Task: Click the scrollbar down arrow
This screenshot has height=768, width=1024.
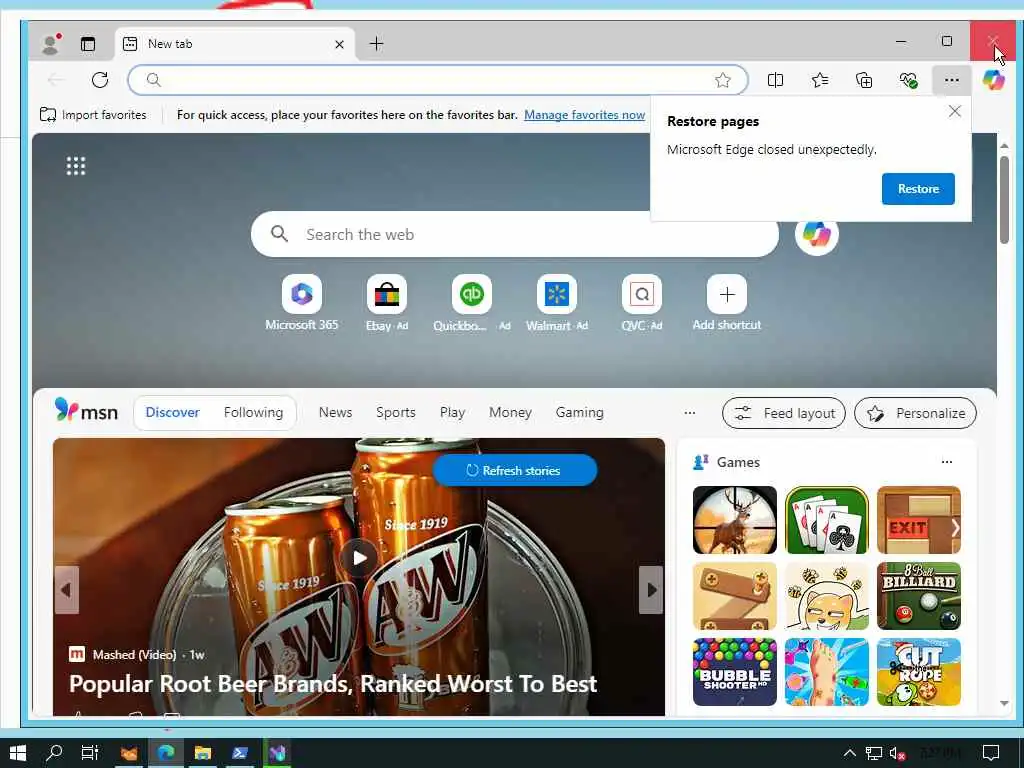Action: tap(1004, 703)
